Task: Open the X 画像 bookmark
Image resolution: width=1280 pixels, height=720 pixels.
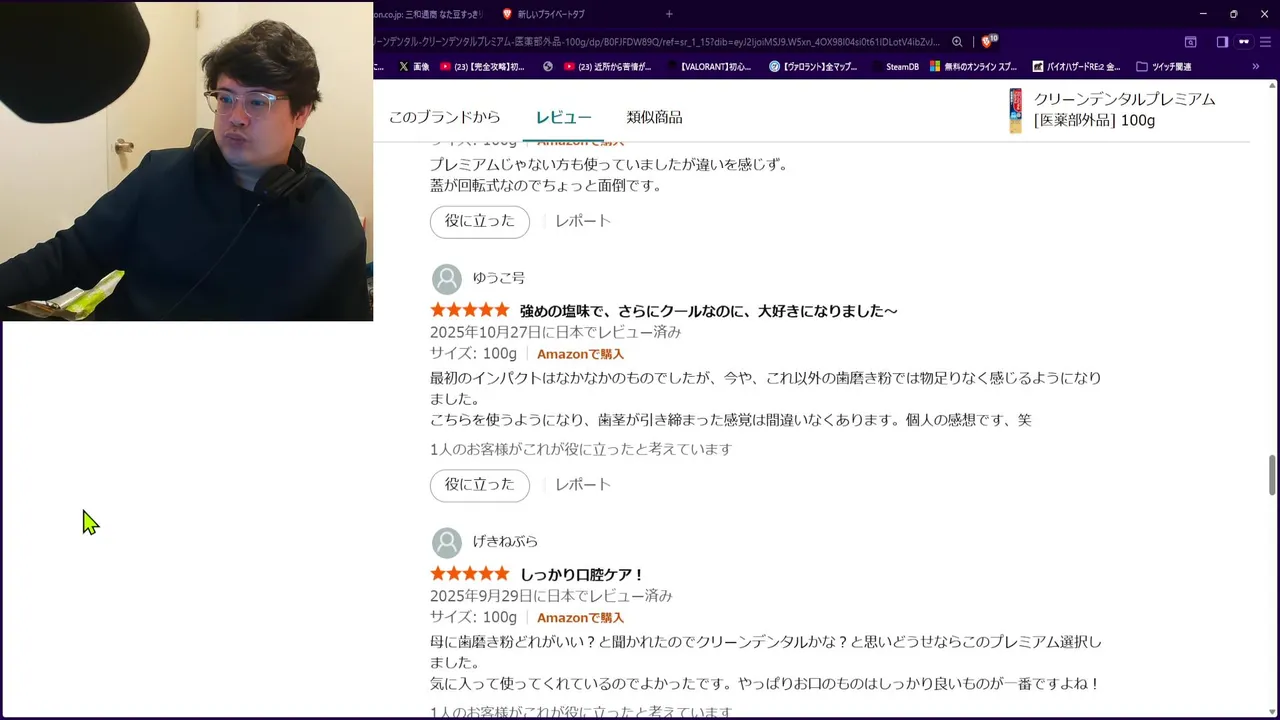Action: coord(414,67)
